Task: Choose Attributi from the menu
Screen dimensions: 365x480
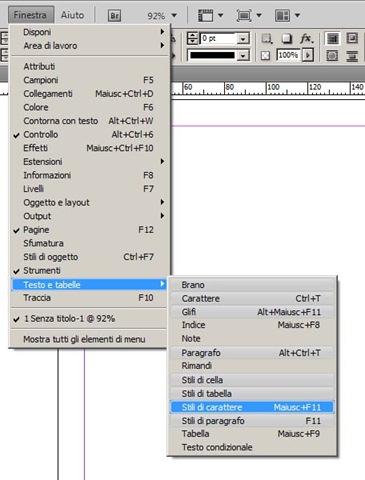Action: tap(91, 66)
